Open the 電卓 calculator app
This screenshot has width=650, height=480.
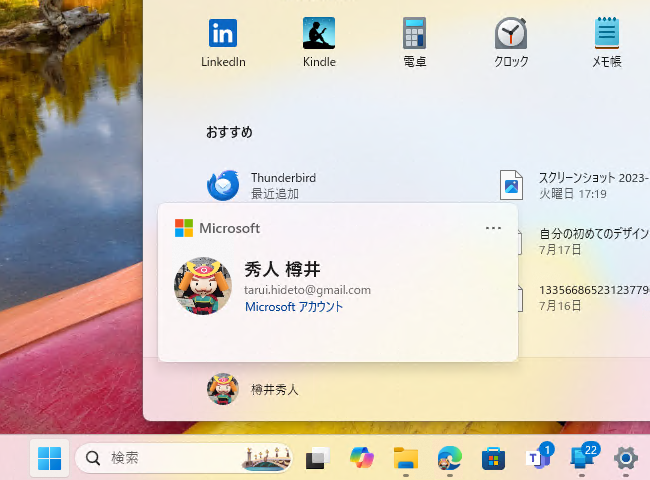pyautogui.click(x=415, y=33)
